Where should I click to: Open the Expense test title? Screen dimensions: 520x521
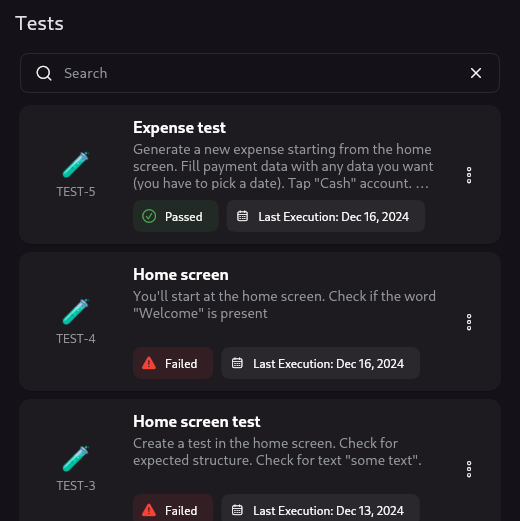pos(179,128)
